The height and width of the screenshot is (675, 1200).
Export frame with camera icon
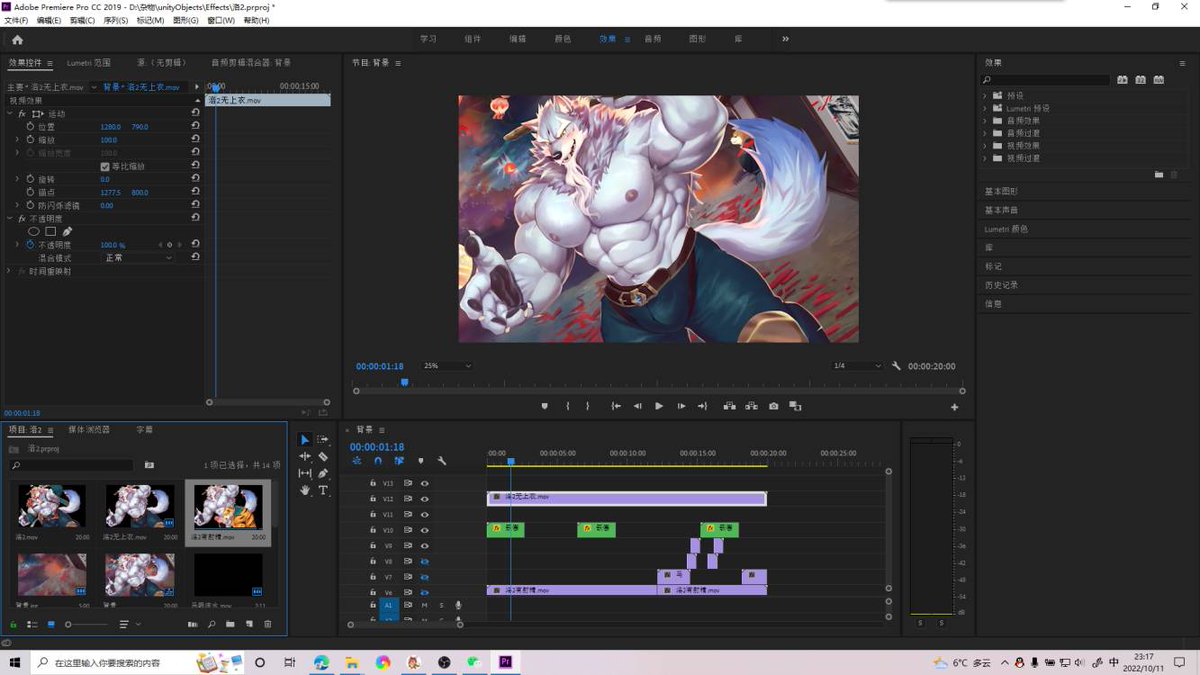(773, 406)
